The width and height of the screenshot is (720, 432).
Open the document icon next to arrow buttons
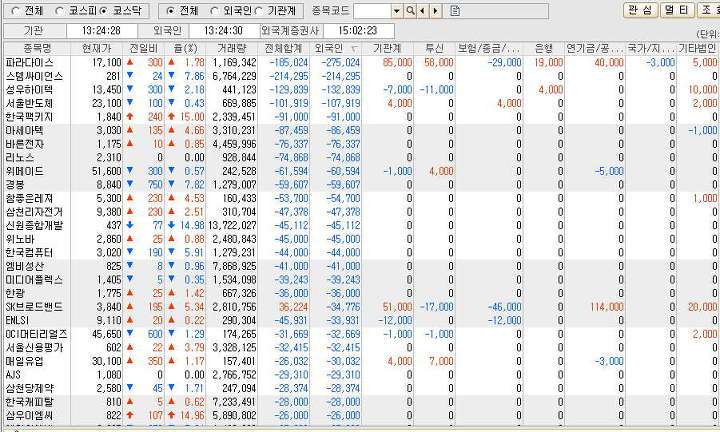pyautogui.click(x=455, y=11)
